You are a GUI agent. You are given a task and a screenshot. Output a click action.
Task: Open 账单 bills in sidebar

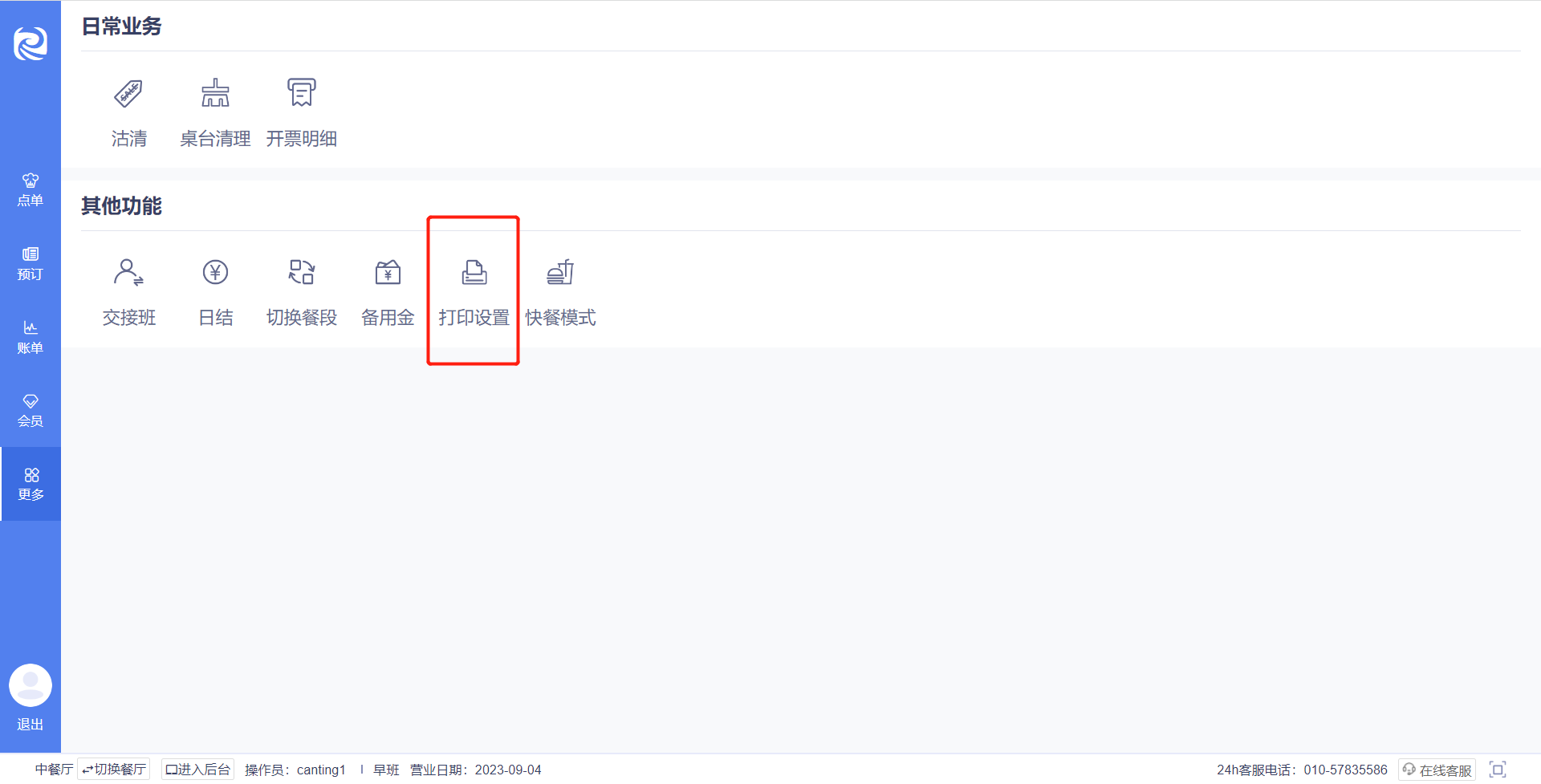pos(30,338)
